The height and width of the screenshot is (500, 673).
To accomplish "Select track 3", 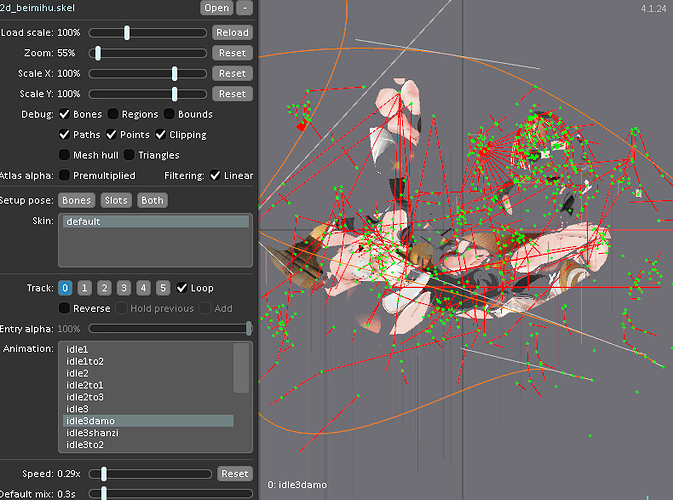I will pyautogui.click(x=124, y=288).
